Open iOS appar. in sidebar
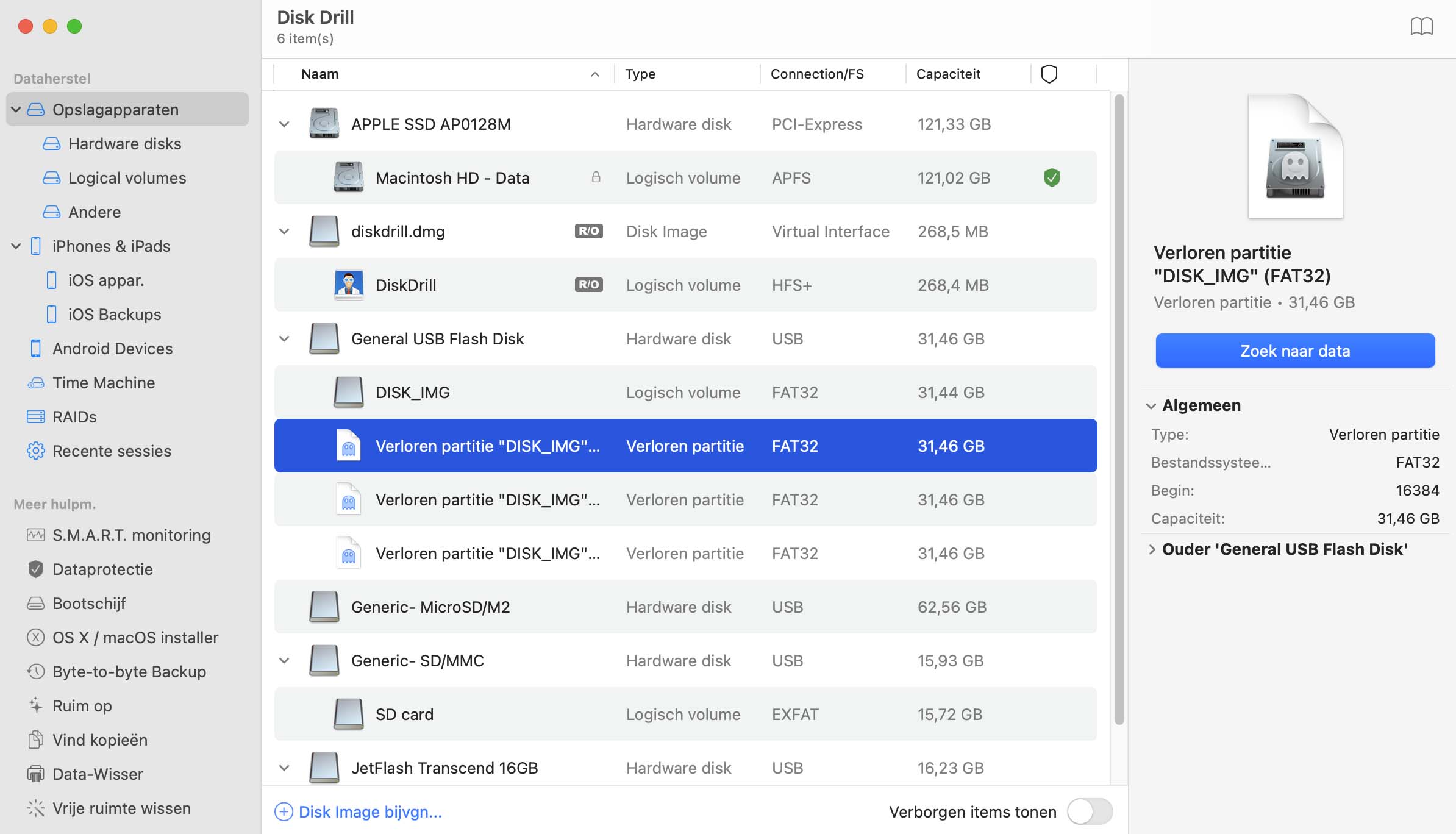The image size is (1456, 834). click(106, 280)
